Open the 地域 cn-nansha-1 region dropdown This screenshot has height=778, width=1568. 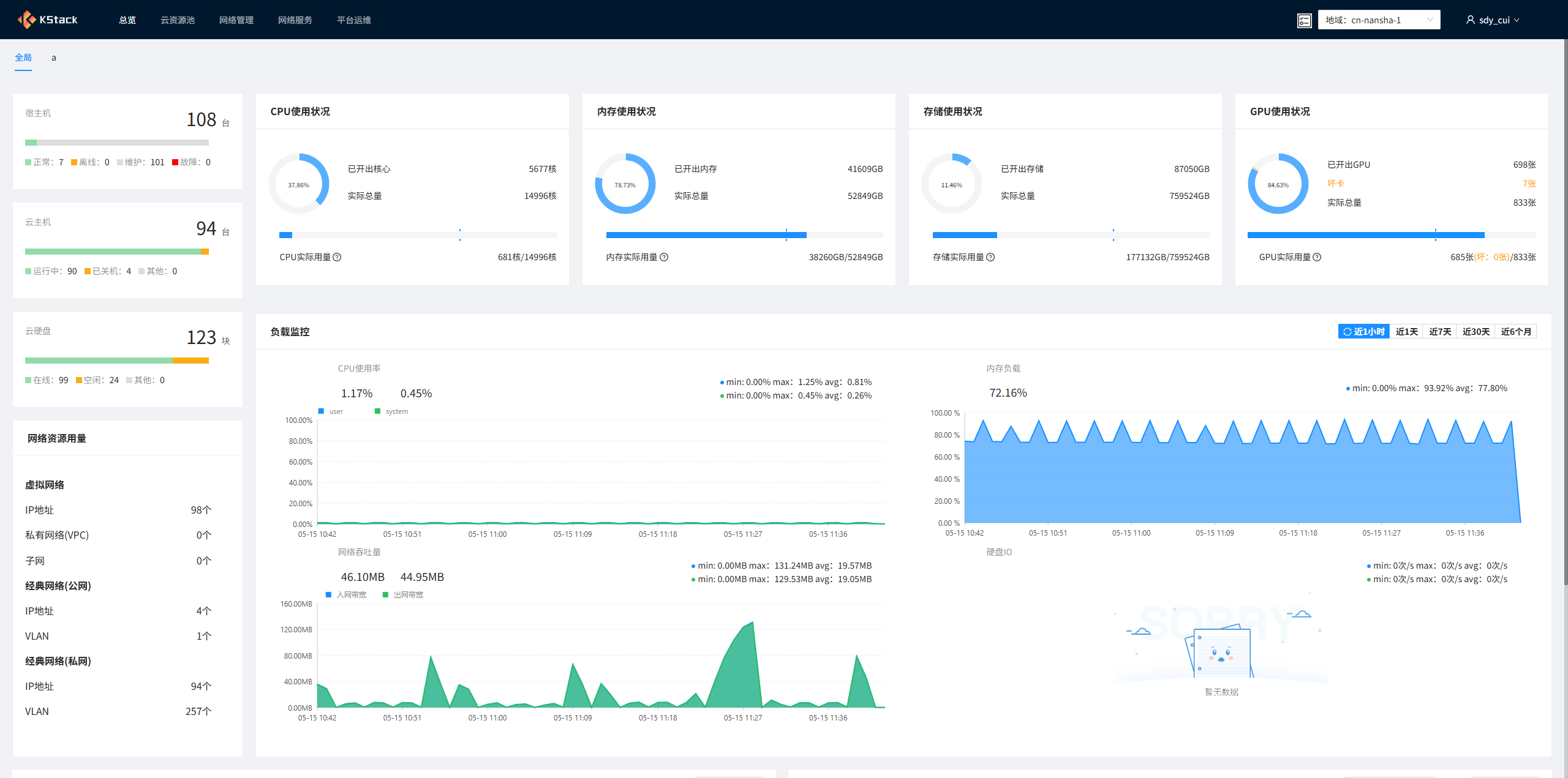pyautogui.click(x=1378, y=20)
